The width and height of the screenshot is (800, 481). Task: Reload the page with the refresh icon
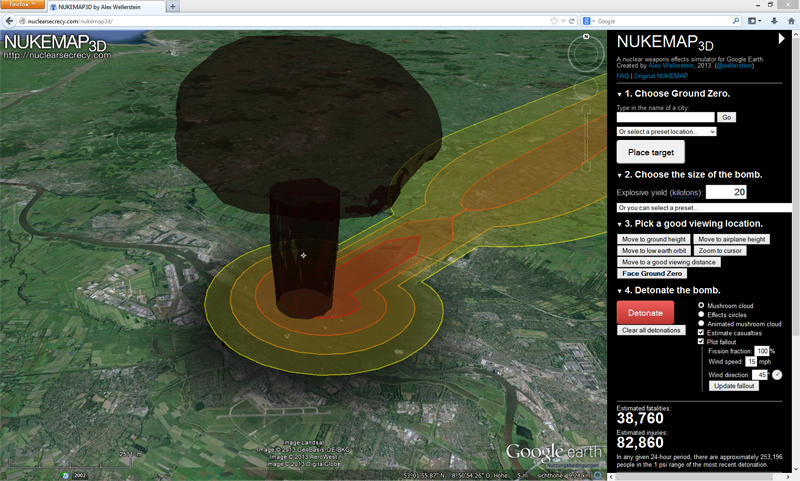coord(572,21)
